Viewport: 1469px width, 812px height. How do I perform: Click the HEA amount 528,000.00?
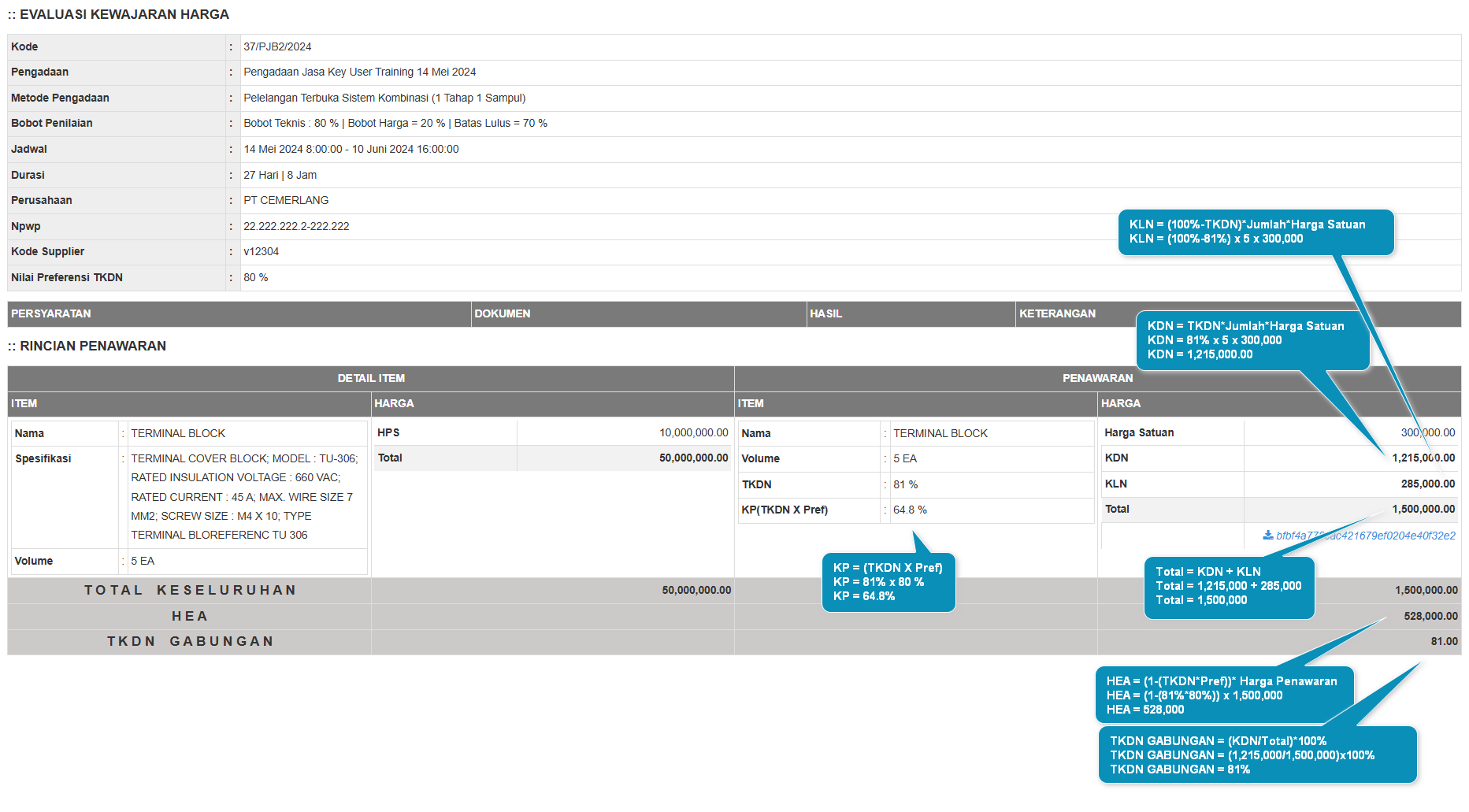(x=1430, y=616)
